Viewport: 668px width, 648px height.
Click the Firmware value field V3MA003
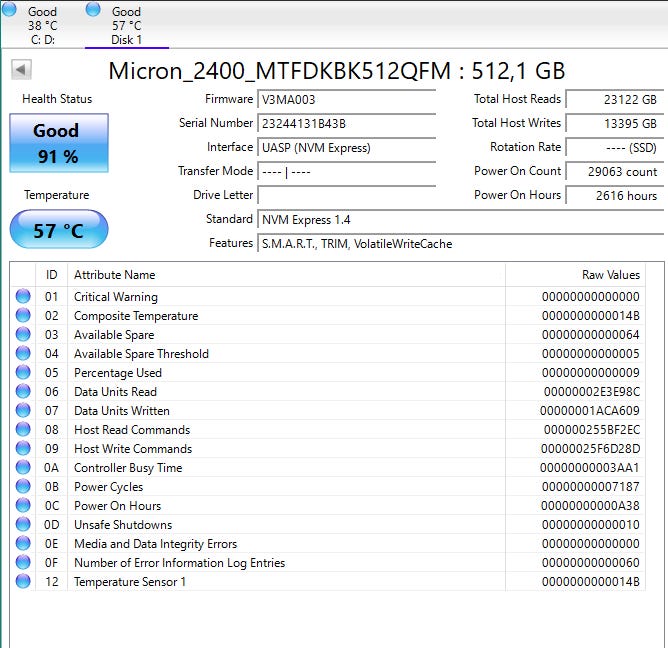coord(346,99)
